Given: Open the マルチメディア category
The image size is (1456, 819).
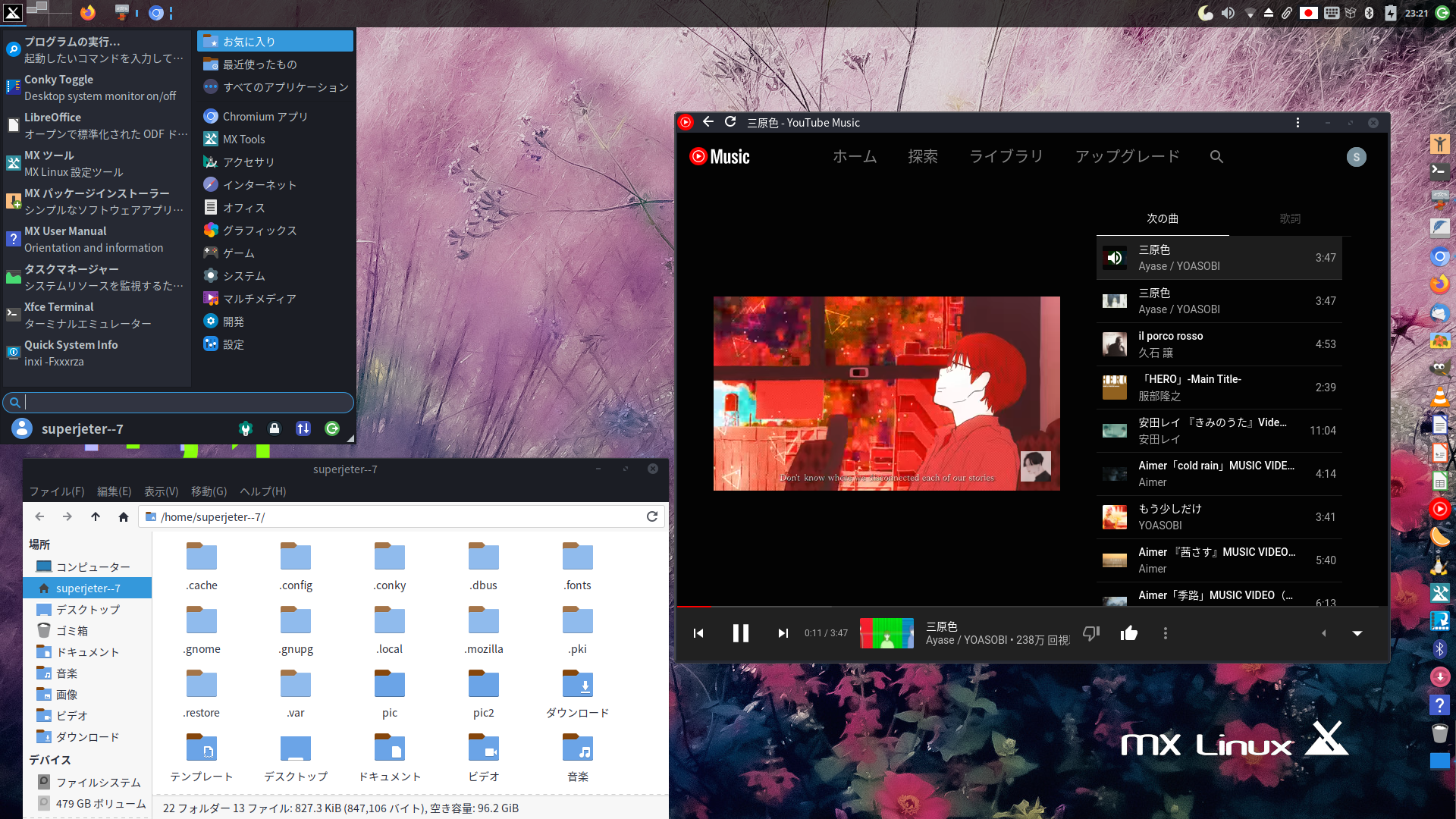Looking at the screenshot, I should 275,299.
